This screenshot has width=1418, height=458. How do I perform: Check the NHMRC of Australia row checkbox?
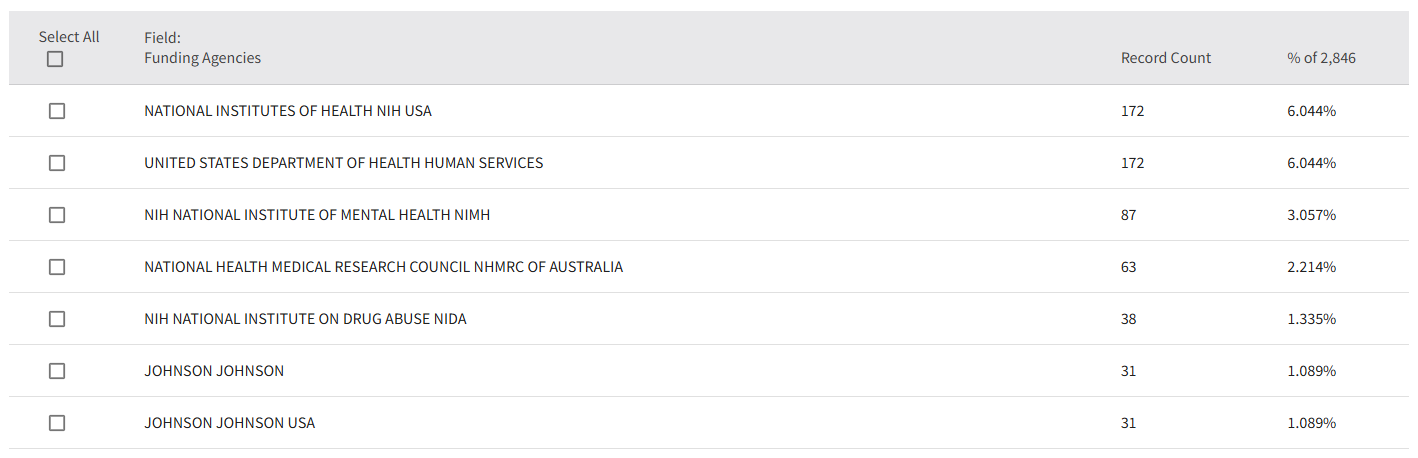[x=57, y=267]
